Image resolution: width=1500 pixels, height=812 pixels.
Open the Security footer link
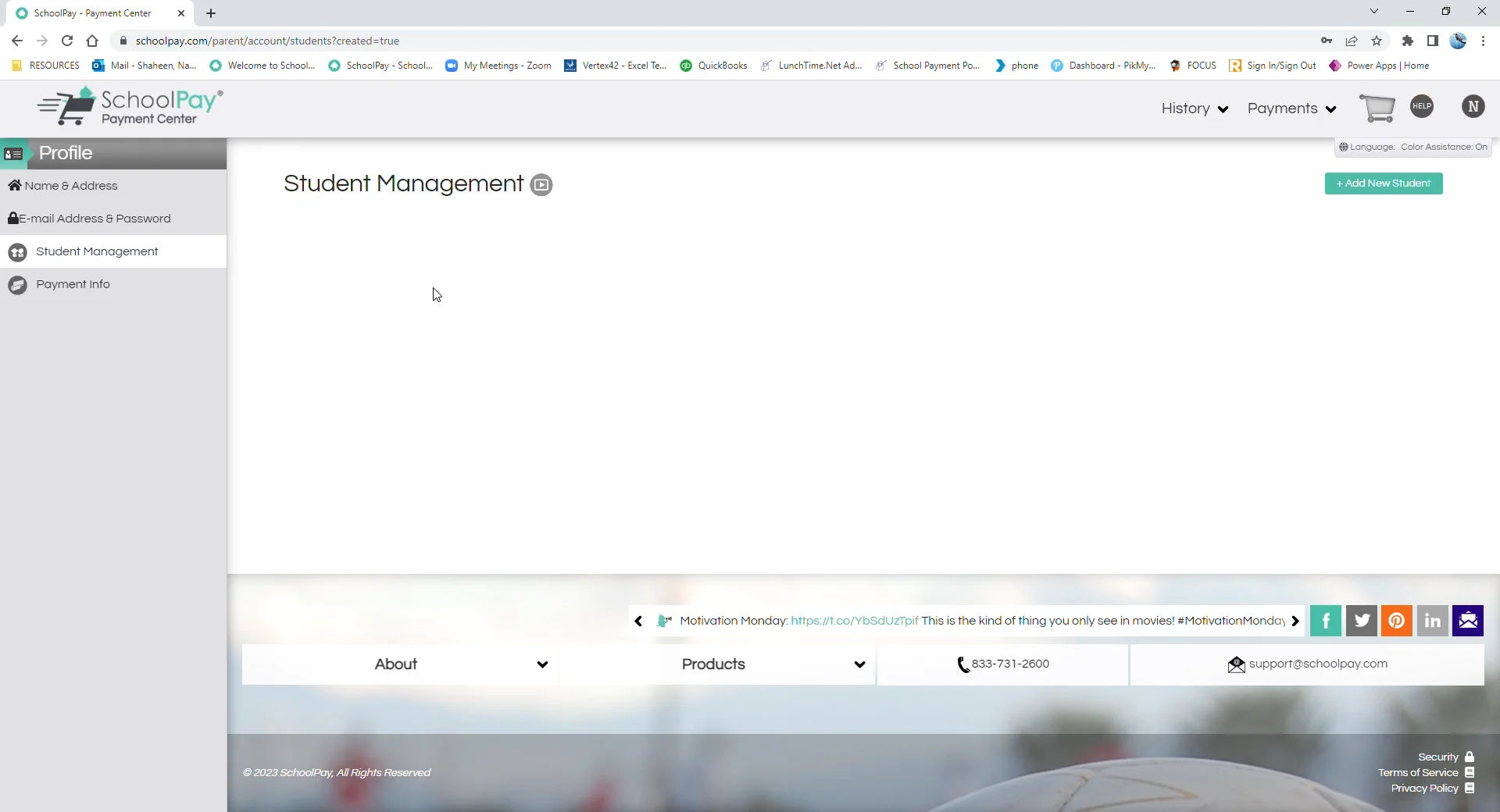coord(1446,757)
